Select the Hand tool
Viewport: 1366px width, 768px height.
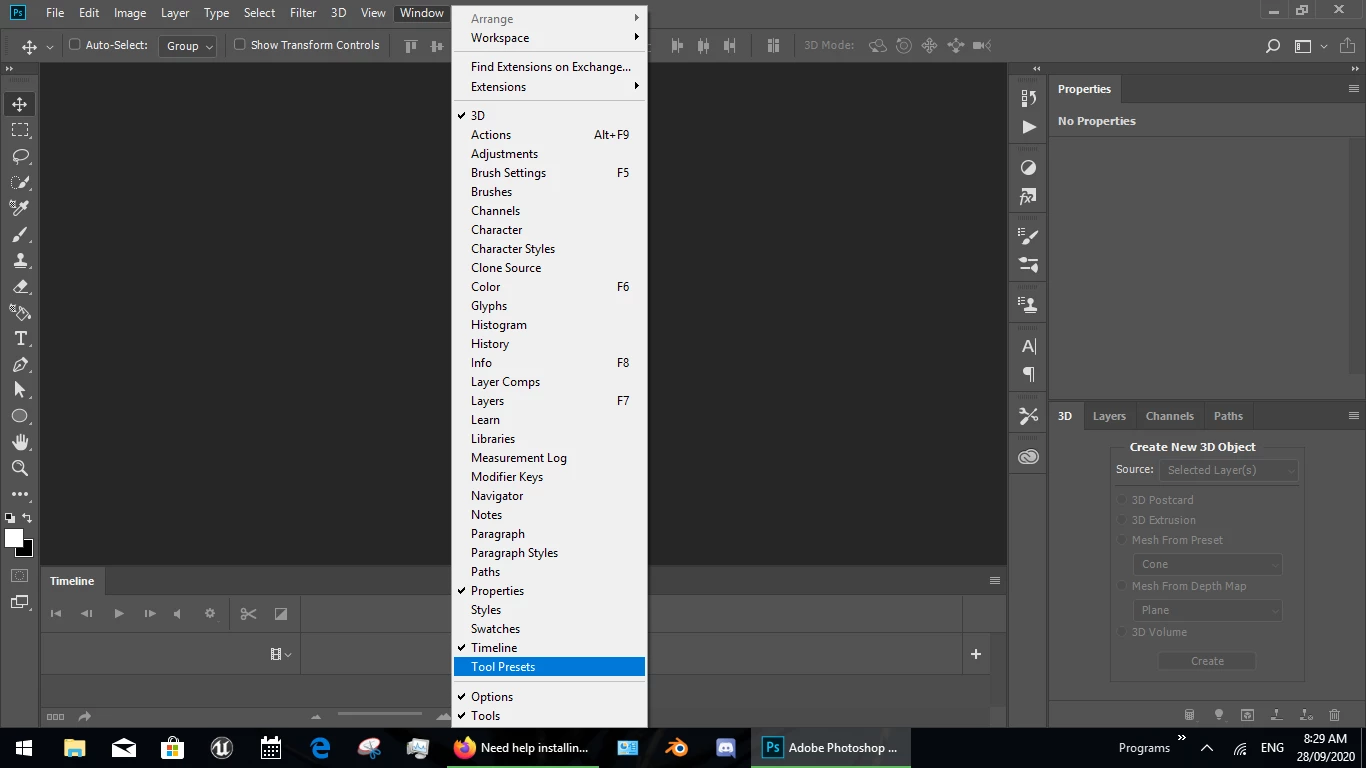tap(20, 442)
